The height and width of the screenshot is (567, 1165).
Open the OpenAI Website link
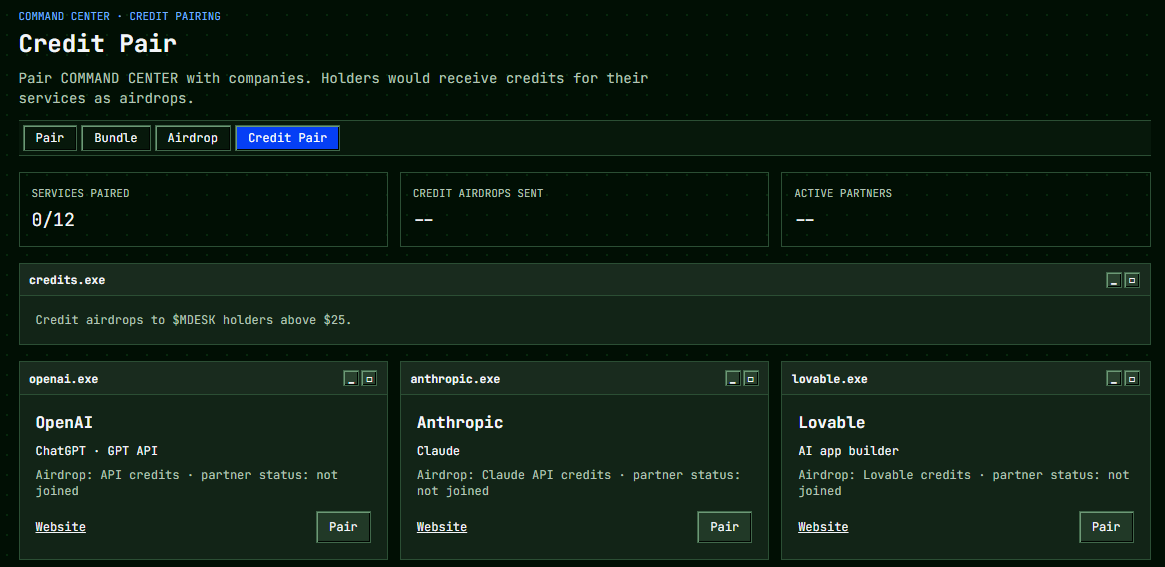[x=60, y=527]
